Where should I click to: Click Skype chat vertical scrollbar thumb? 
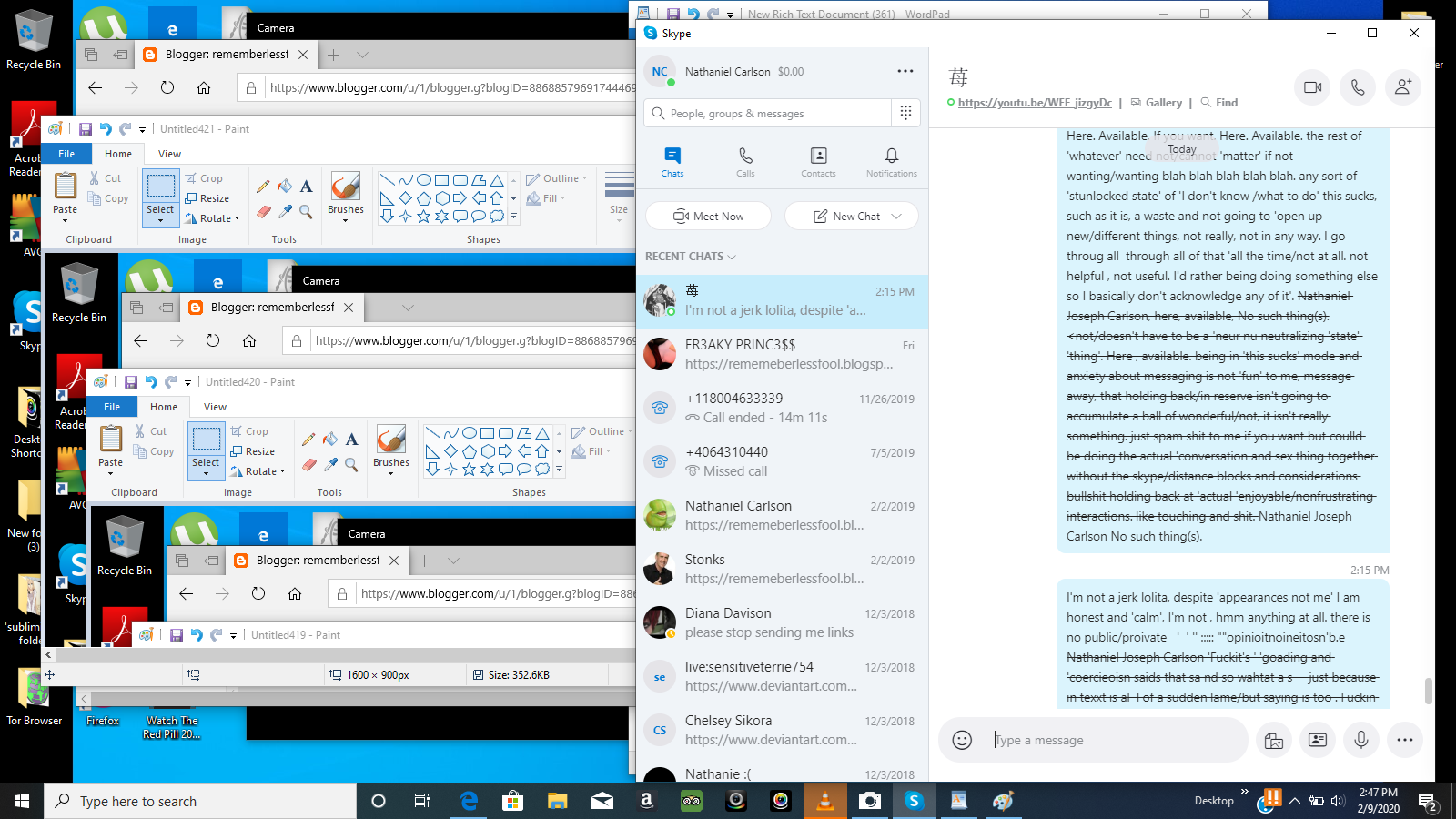(1428, 691)
